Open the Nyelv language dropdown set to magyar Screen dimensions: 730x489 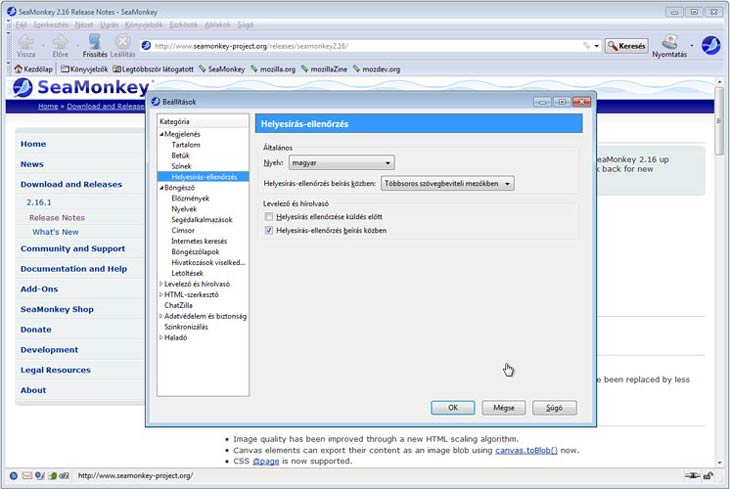point(341,162)
